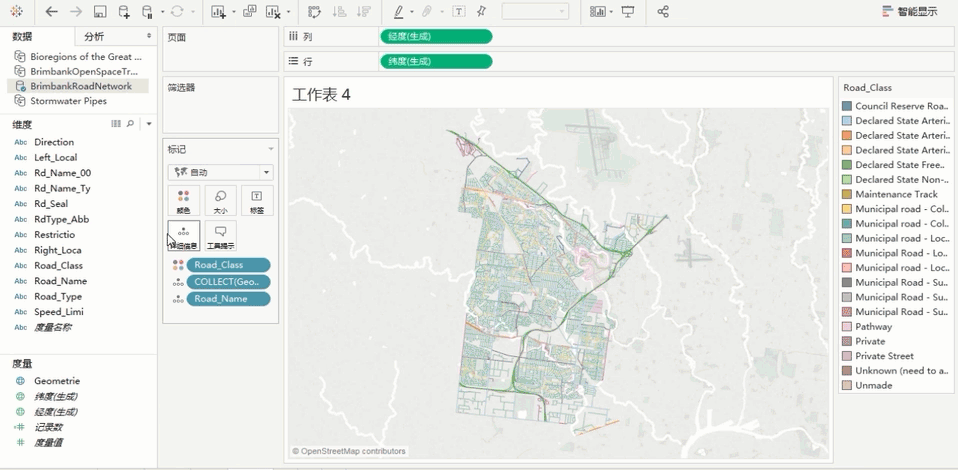Click the Pathway color swatch in legend
This screenshot has height=470, width=958.
click(847, 327)
